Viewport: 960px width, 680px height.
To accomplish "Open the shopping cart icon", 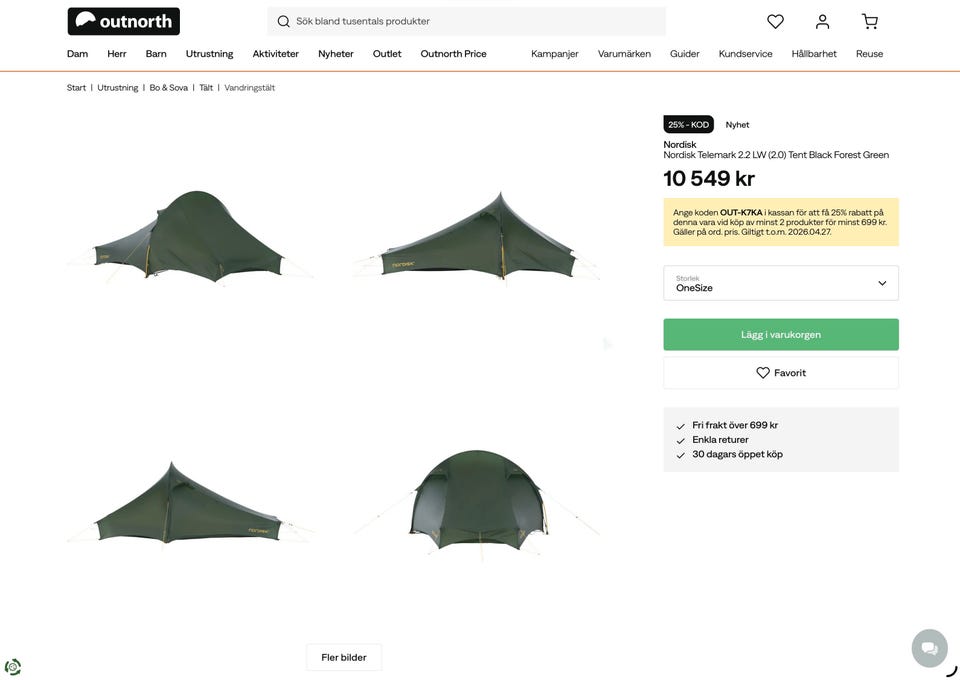I will tap(870, 21).
